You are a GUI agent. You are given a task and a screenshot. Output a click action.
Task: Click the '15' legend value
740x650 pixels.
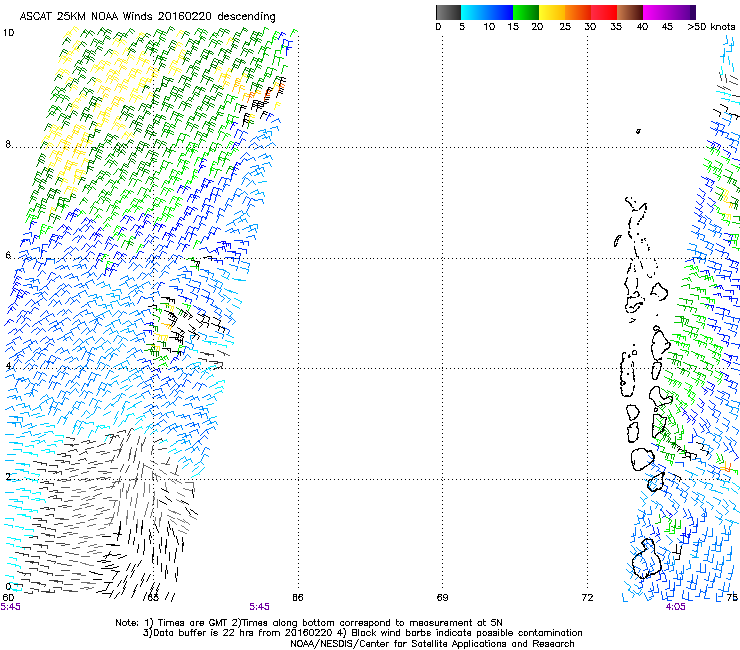click(x=513, y=27)
